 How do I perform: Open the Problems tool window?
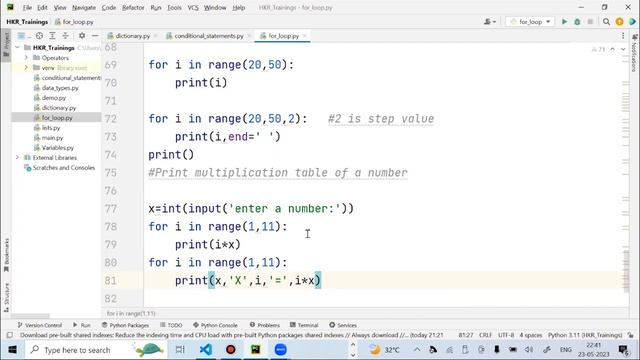pyautogui.click(x=264, y=325)
